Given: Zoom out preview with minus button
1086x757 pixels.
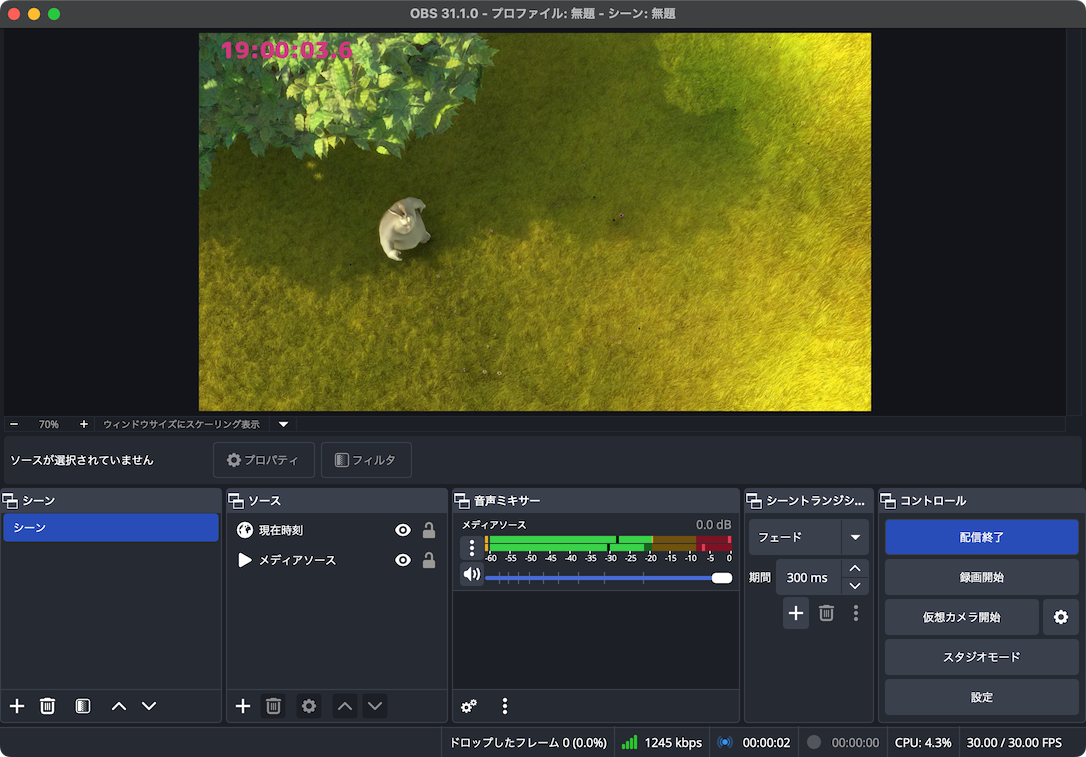Looking at the screenshot, I should (x=14, y=424).
